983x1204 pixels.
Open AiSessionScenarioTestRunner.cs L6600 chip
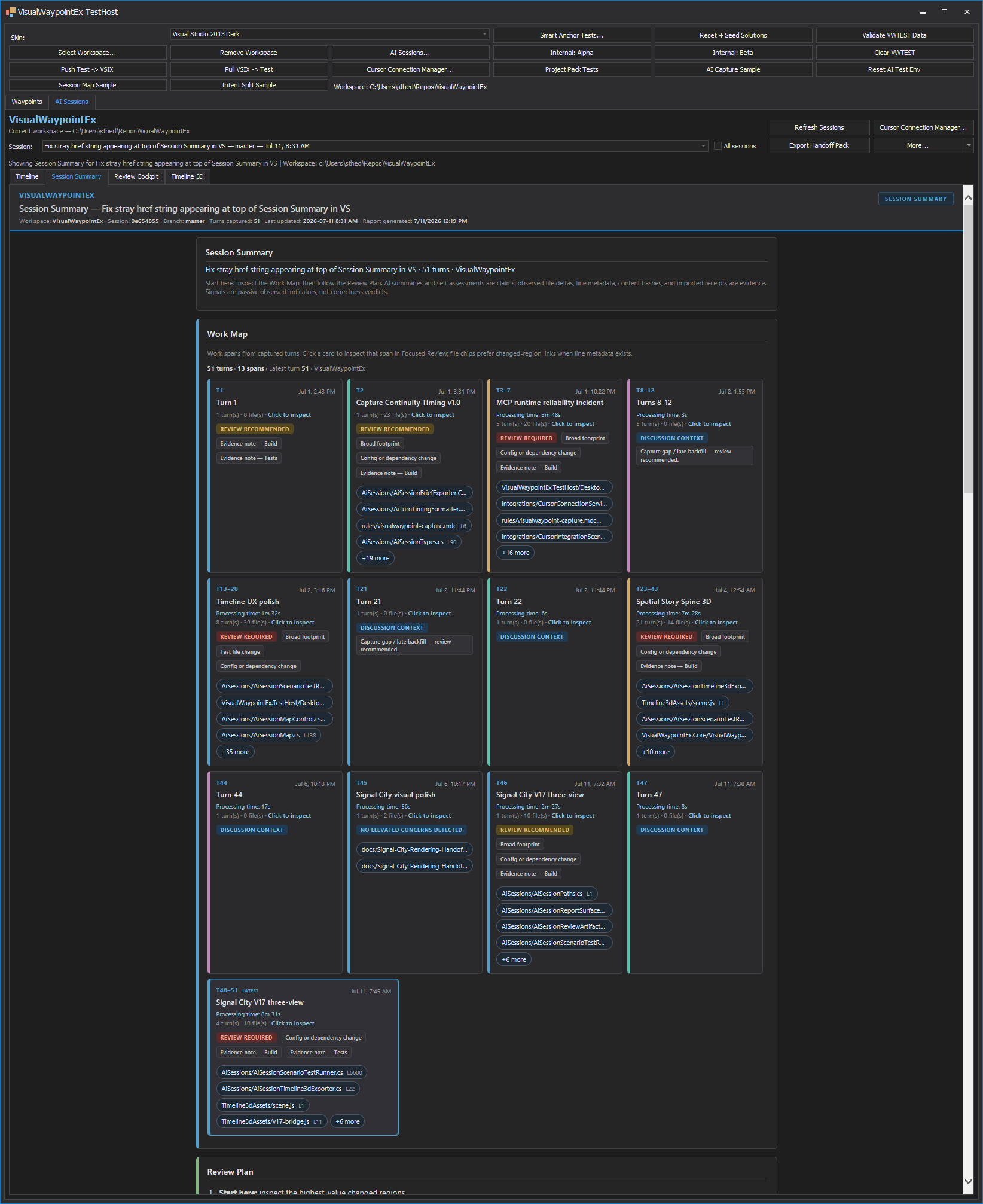pos(292,1072)
